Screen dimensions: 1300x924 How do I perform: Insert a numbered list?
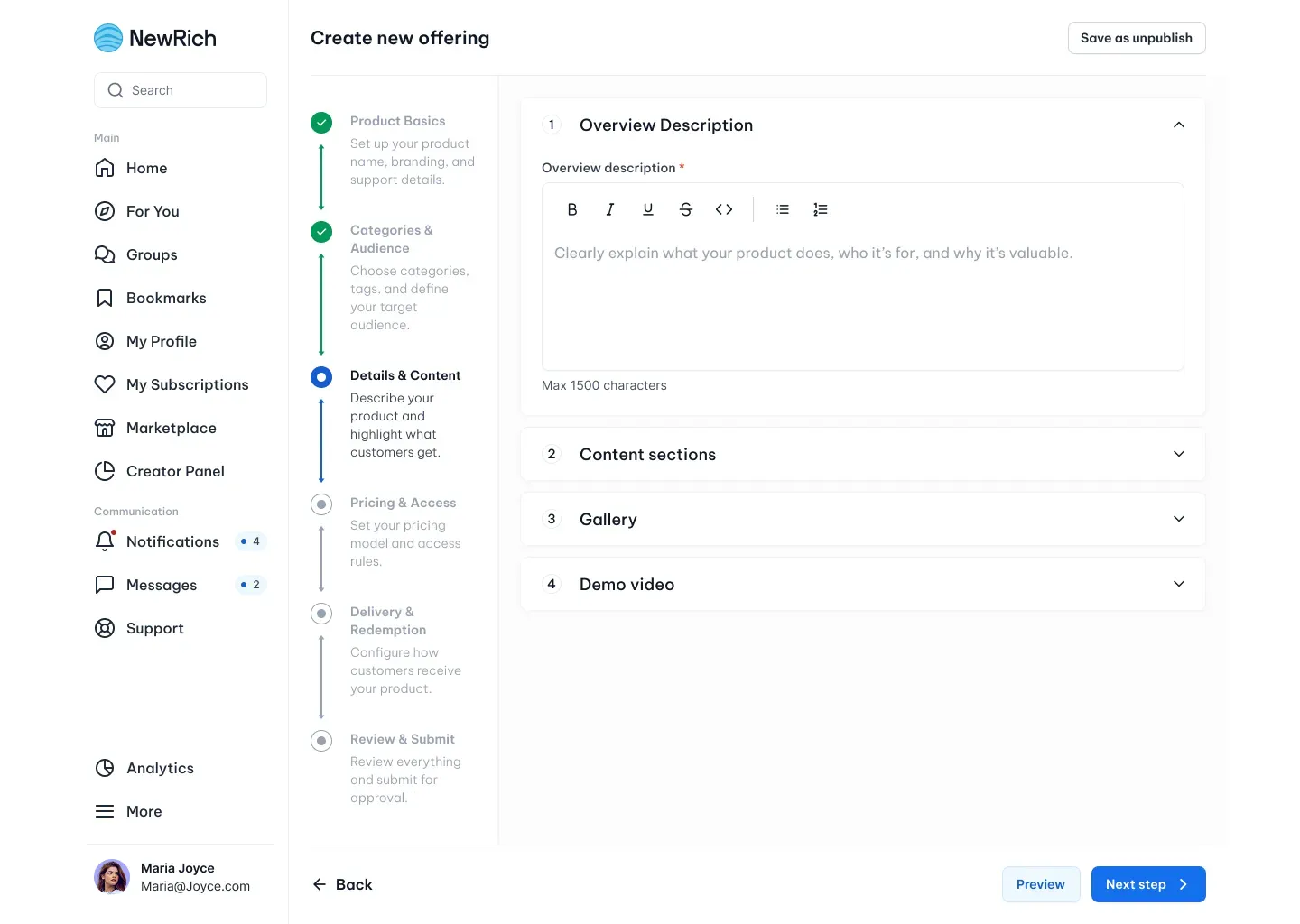(x=821, y=209)
